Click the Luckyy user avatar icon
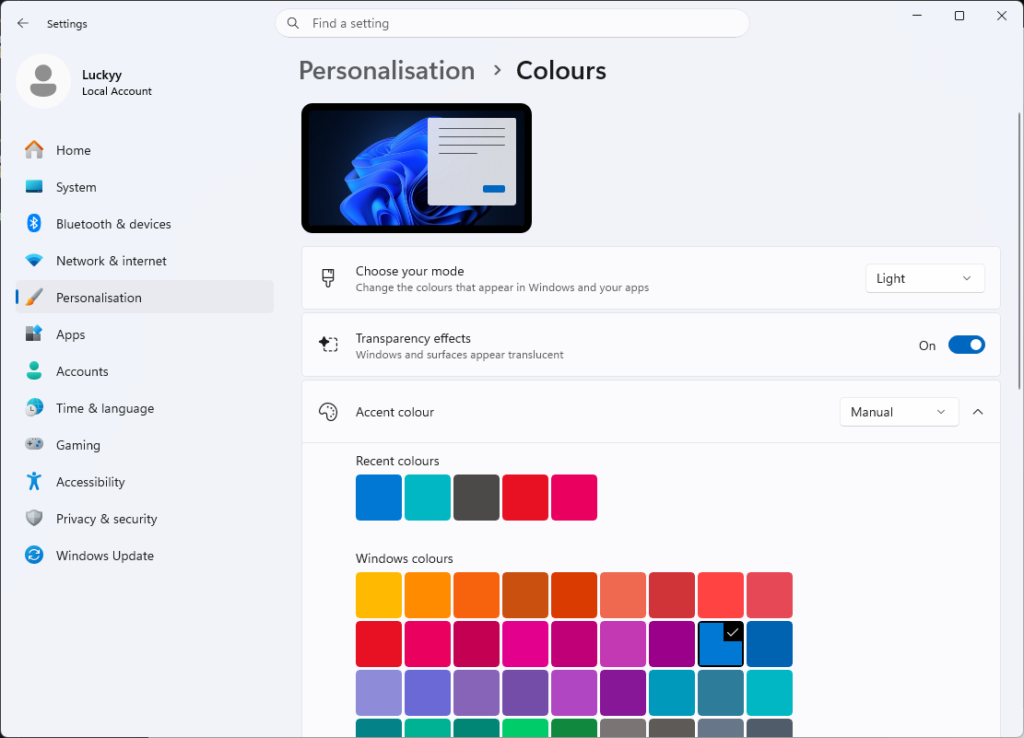 click(43, 81)
